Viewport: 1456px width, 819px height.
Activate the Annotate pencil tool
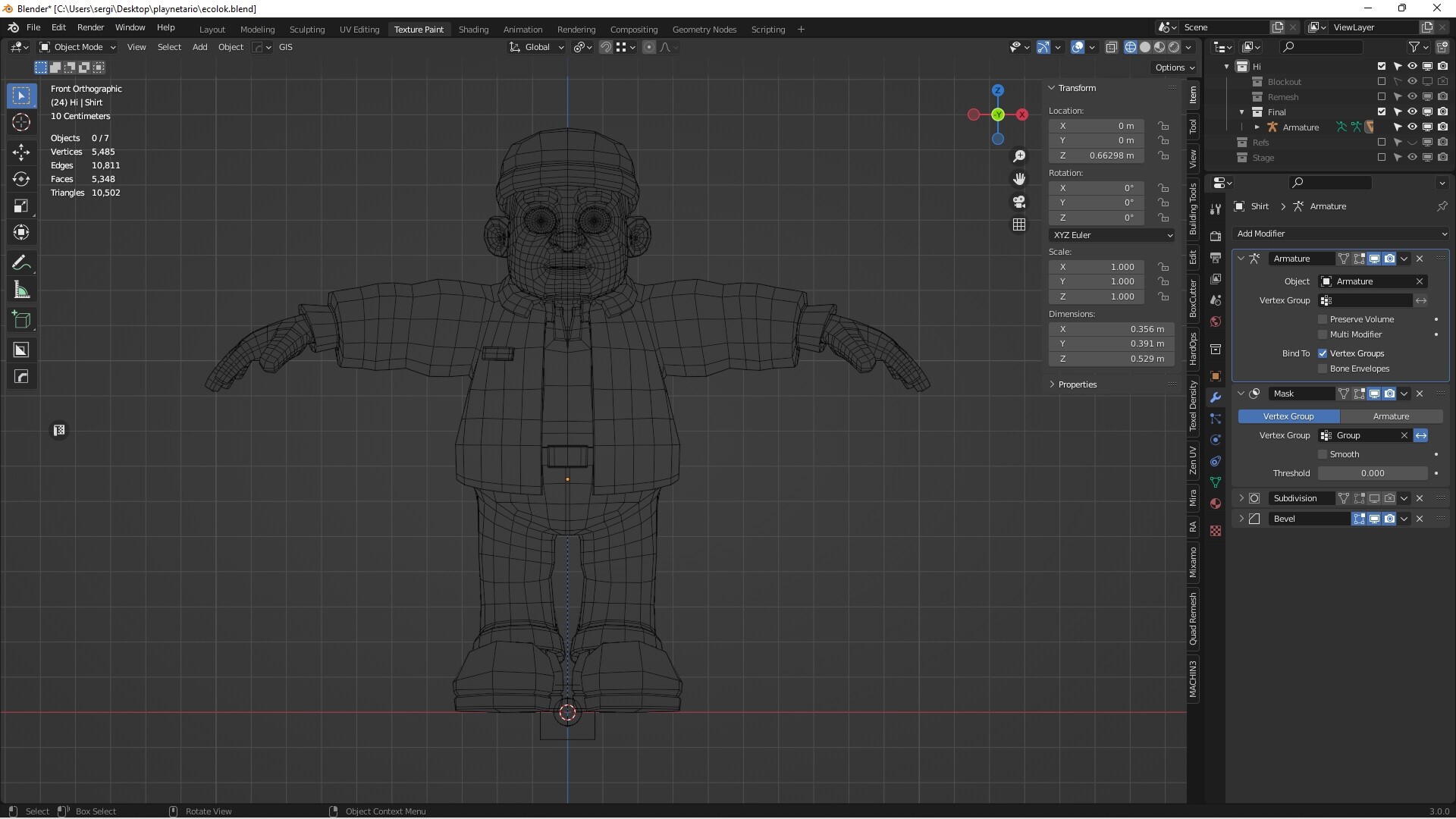coord(21,263)
